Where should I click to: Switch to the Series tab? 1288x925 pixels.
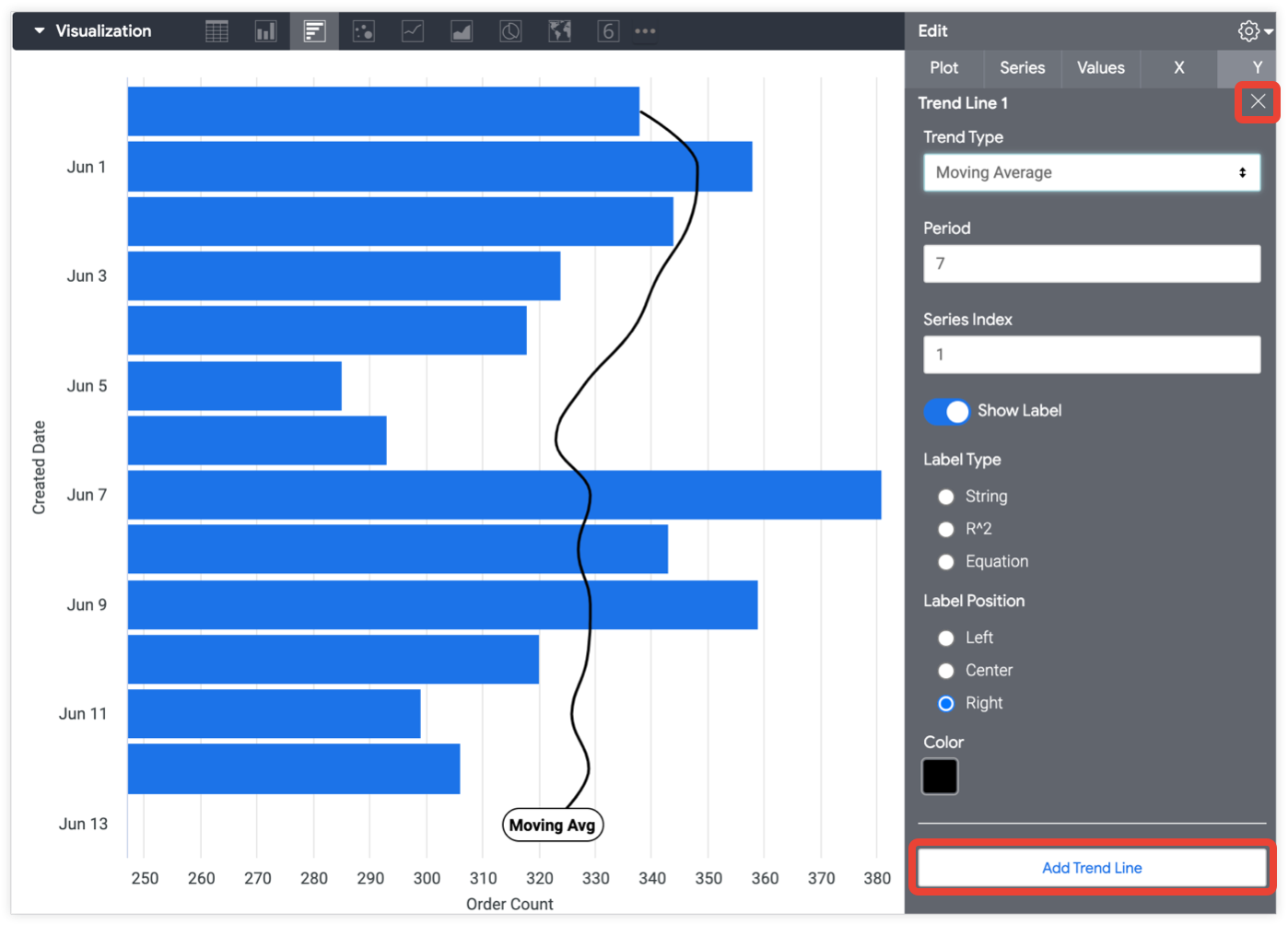pos(1022,67)
